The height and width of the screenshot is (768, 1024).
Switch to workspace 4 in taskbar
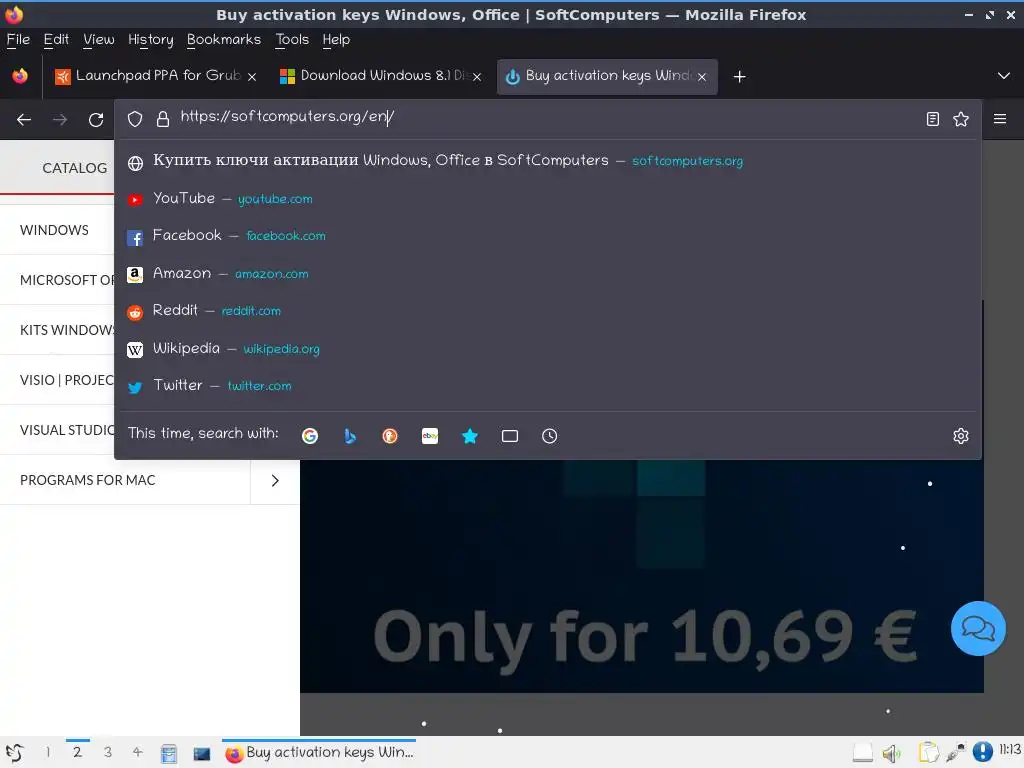coord(137,752)
